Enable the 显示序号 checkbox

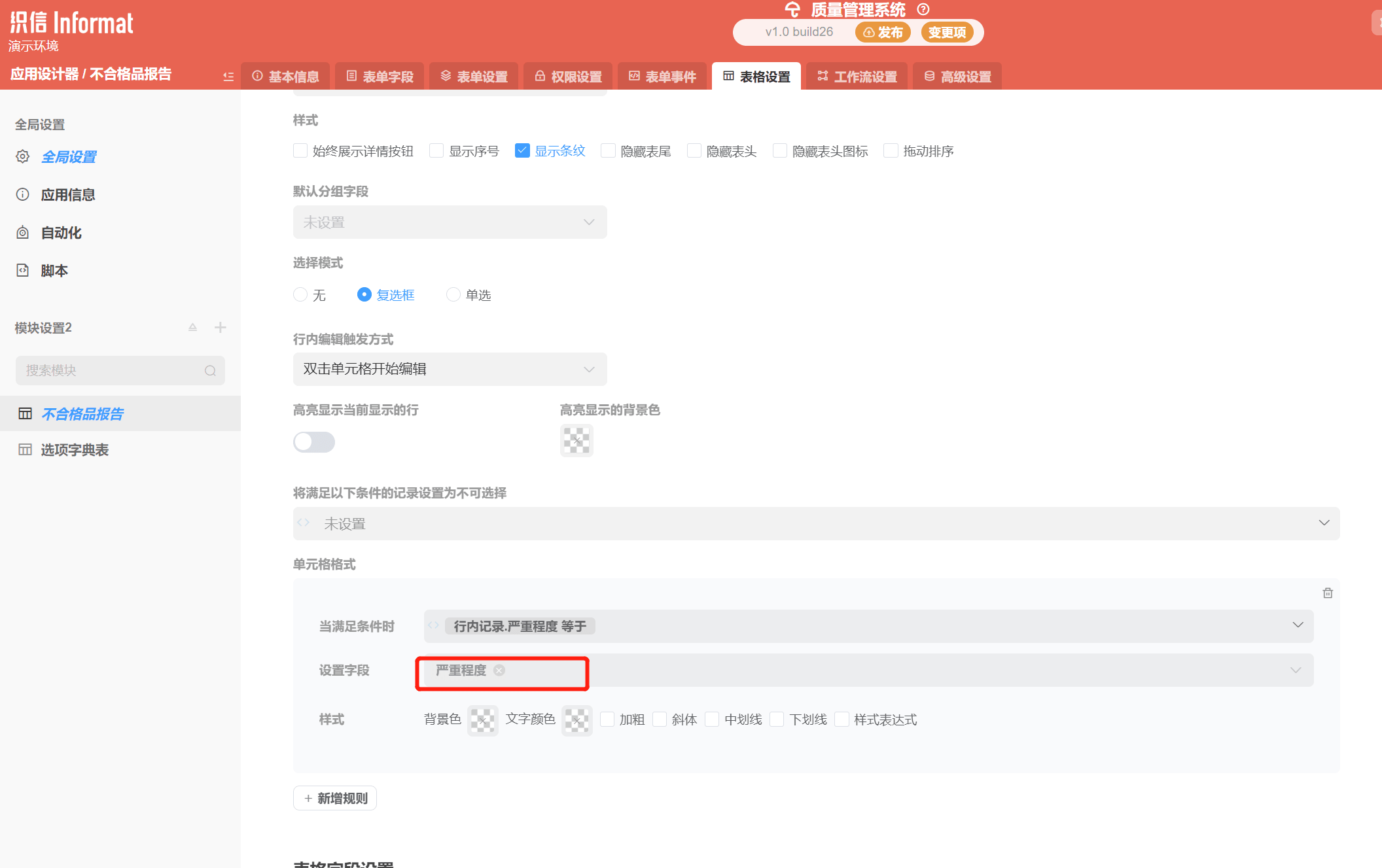click(x=436, y=151)
